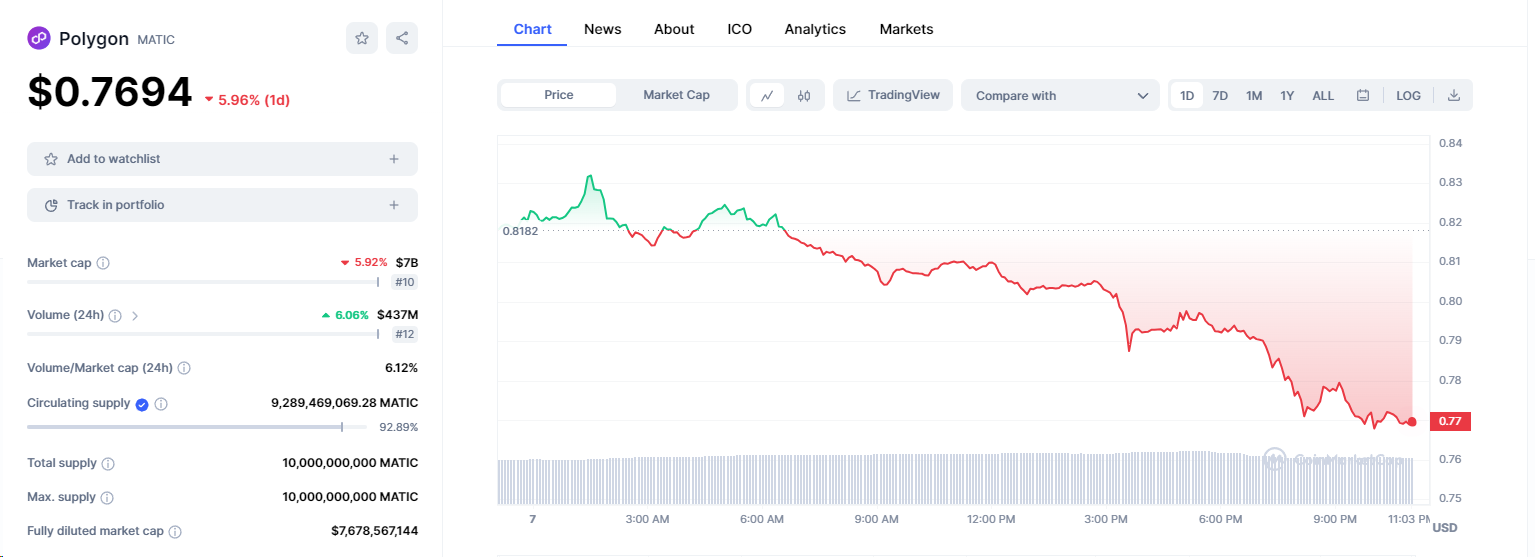Click the total supply 10,000,000,000 MATIC value
This screenshot has height=557, width=1535.
(350, 463)
